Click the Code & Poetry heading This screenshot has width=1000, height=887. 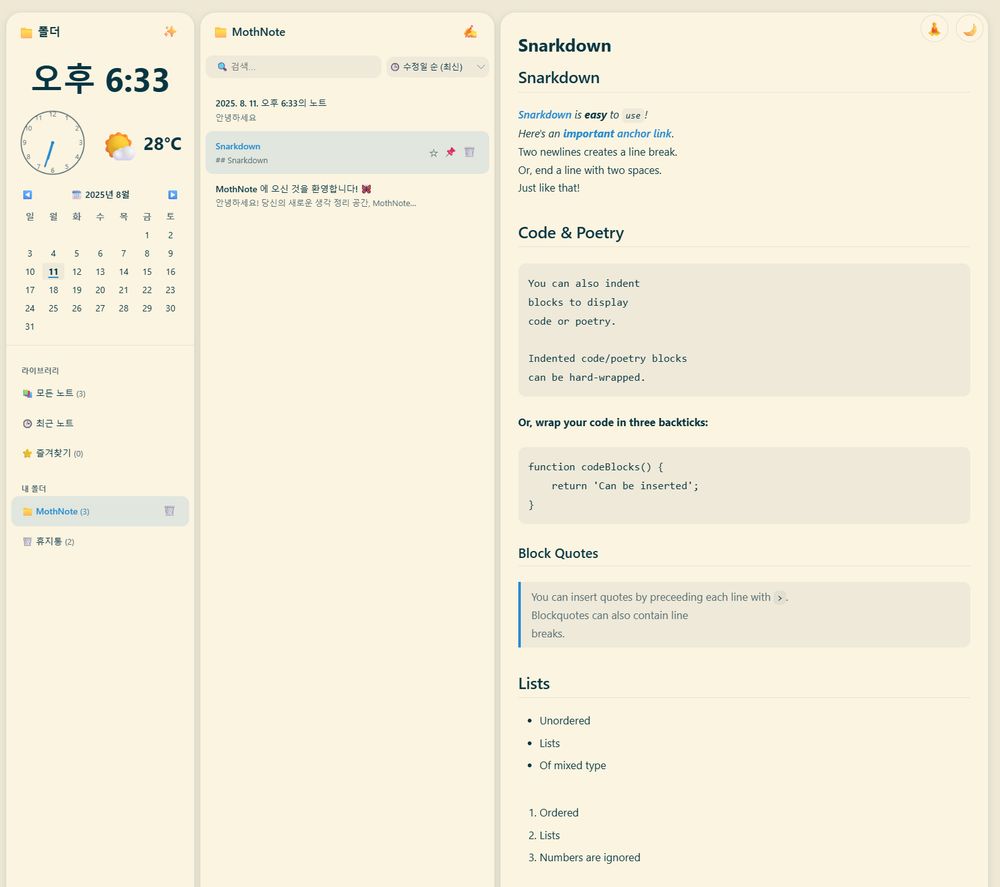pos(571,233)
